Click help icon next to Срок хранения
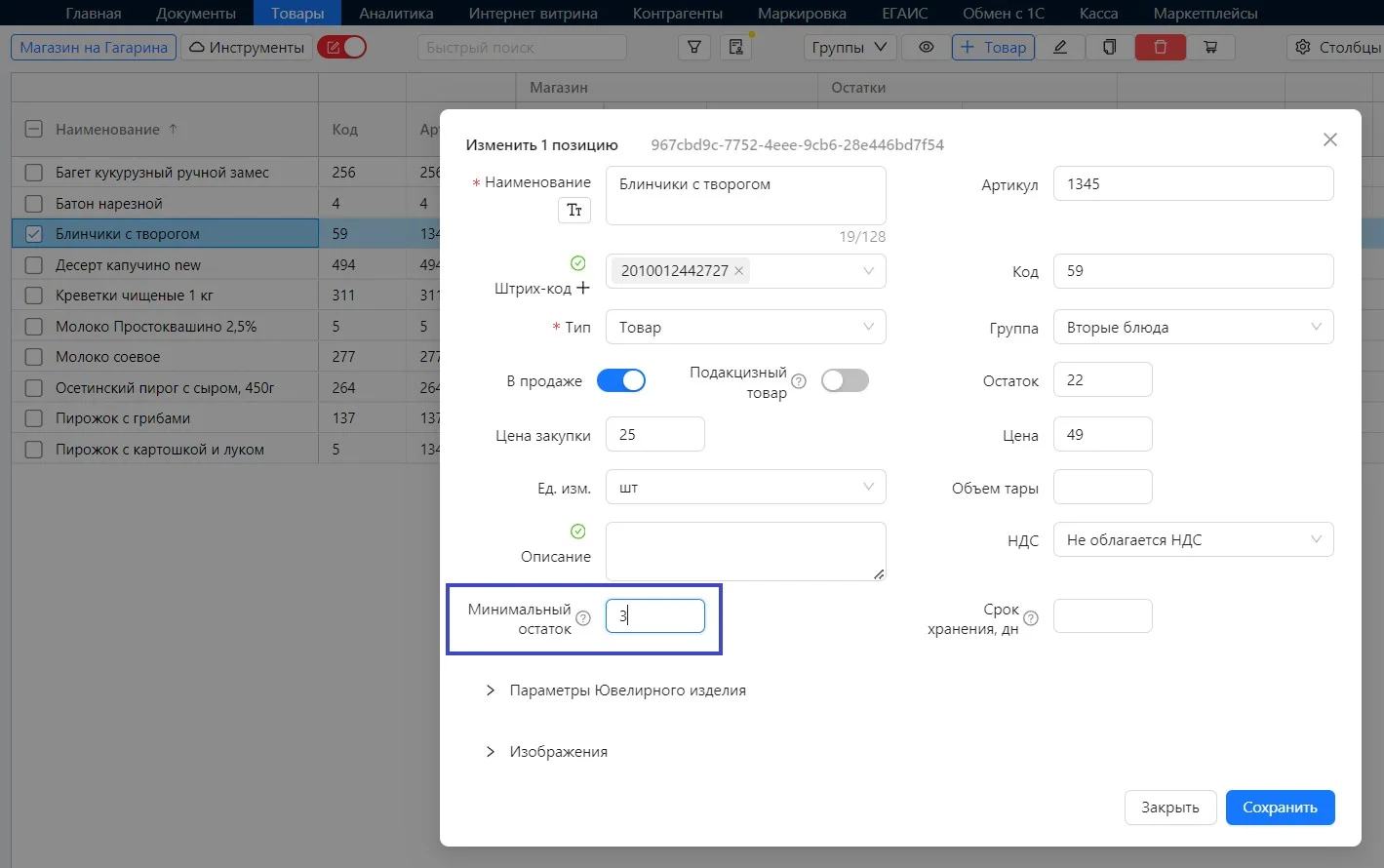This screenshot has width=1384, height=868. point(1031,617)
